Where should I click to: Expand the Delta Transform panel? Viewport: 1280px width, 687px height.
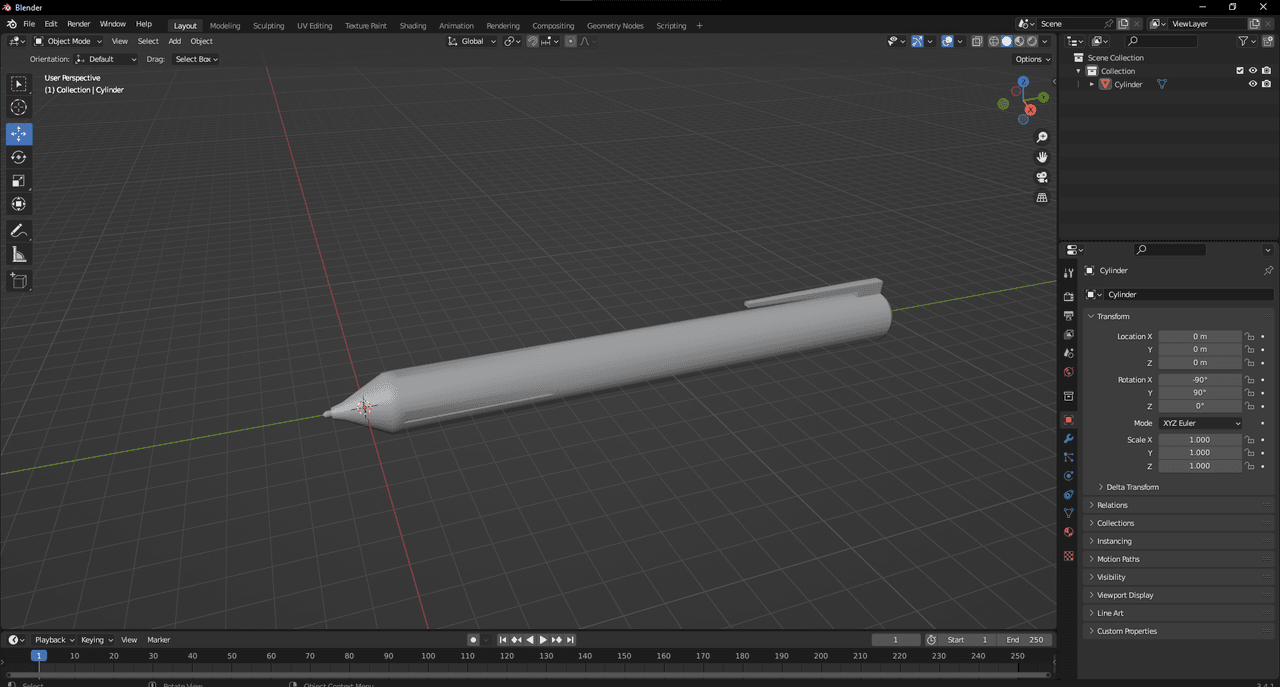tap(1132, 487)
